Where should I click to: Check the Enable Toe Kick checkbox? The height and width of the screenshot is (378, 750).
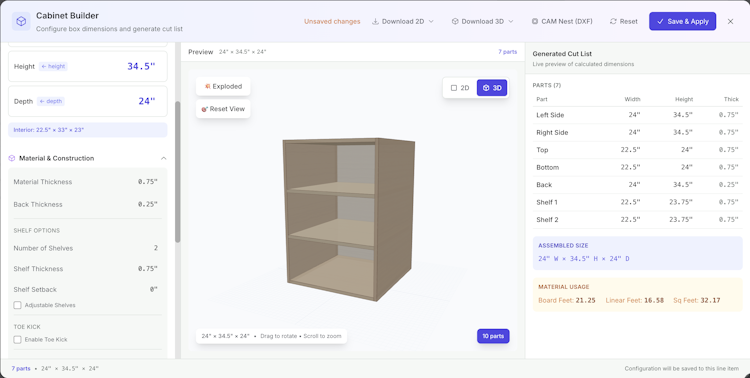(x=18, y=340)
